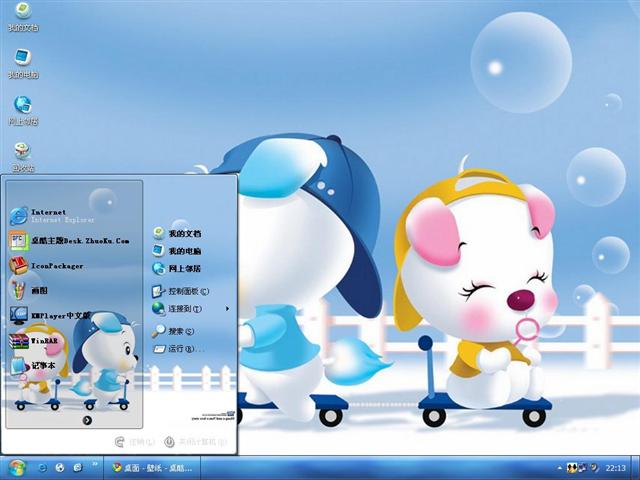Open 运行(R)... dialog from Start menu
The image size is (640, 480).
178,349
